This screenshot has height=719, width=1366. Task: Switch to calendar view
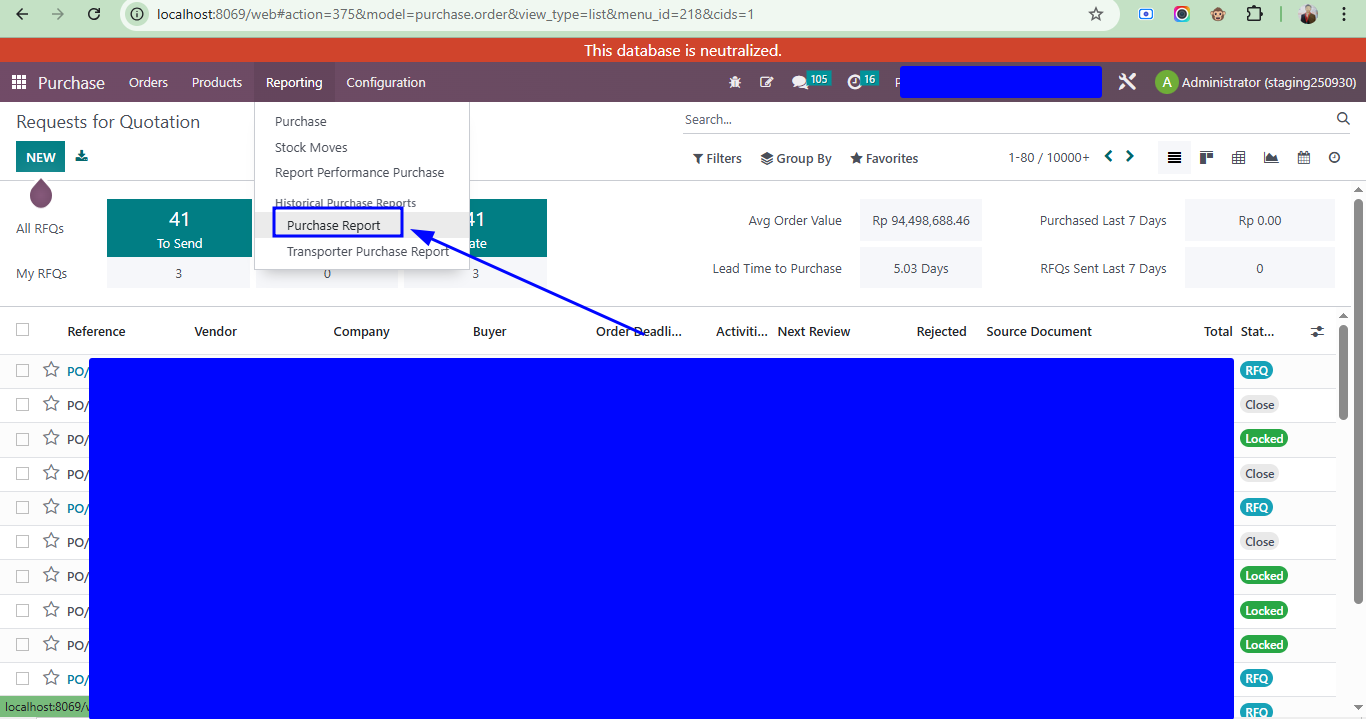point(1303,158)
